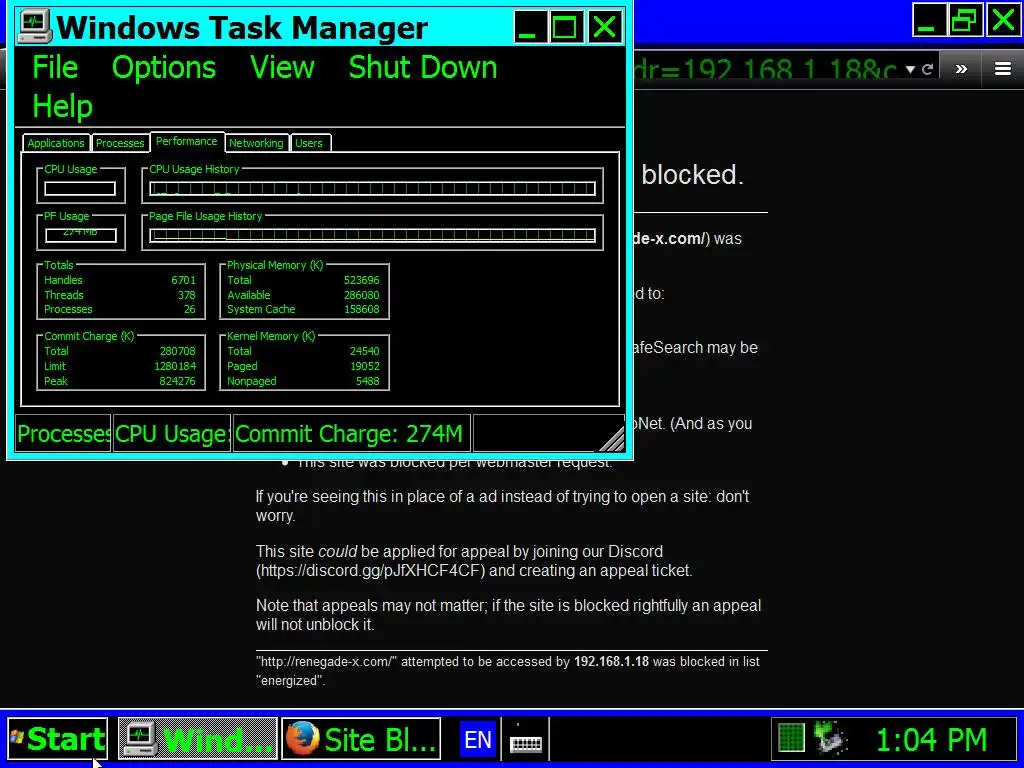Image resolution: width=1024 pixels, height=768 pixels.
Task: Click the Processes count 26
Action: tap(189, 310)
